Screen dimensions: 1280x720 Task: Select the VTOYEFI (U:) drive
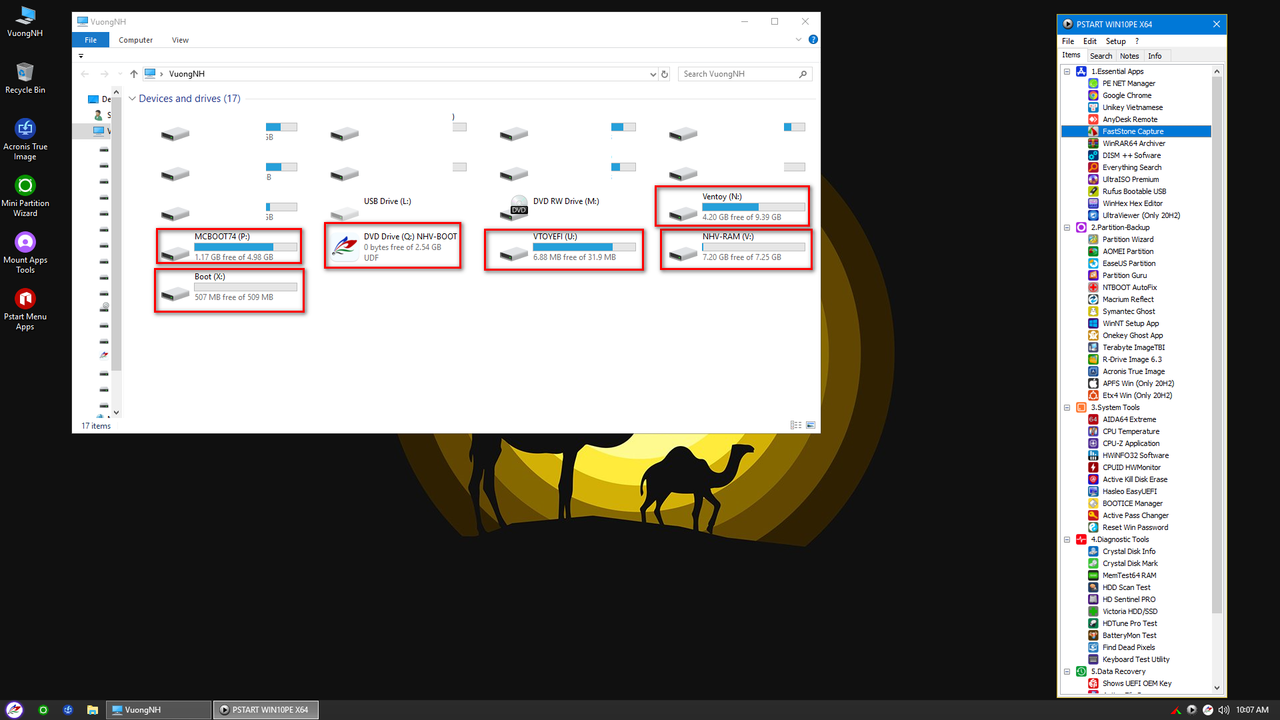[x=562, y=248]
